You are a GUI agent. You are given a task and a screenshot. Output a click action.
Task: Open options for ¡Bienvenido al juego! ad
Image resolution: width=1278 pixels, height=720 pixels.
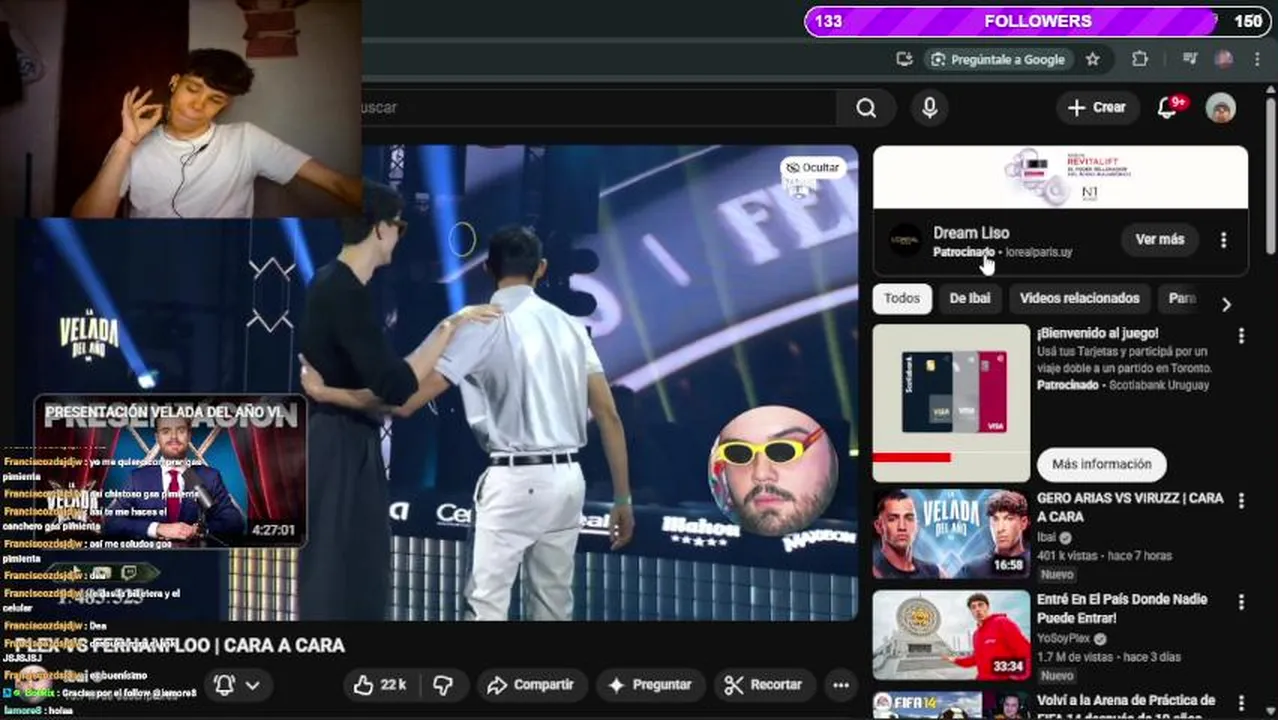click(1241, 337)
